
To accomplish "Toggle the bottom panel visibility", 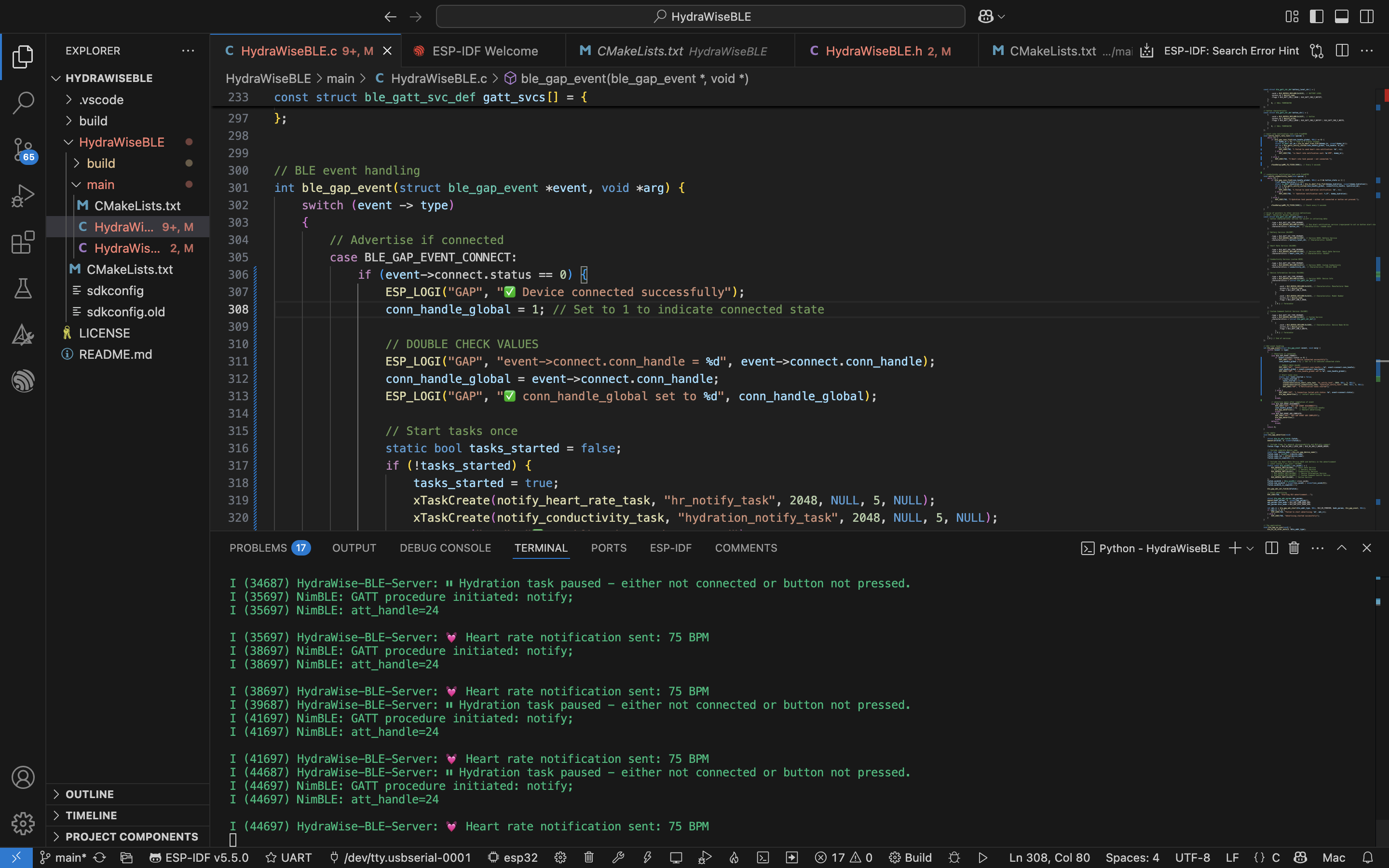I will pos(1341,17).
